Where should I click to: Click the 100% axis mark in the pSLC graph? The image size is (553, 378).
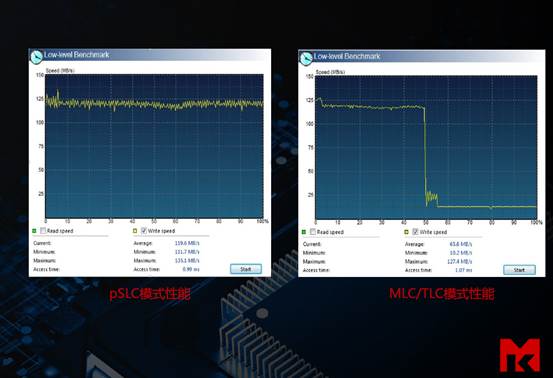(262, 221)
